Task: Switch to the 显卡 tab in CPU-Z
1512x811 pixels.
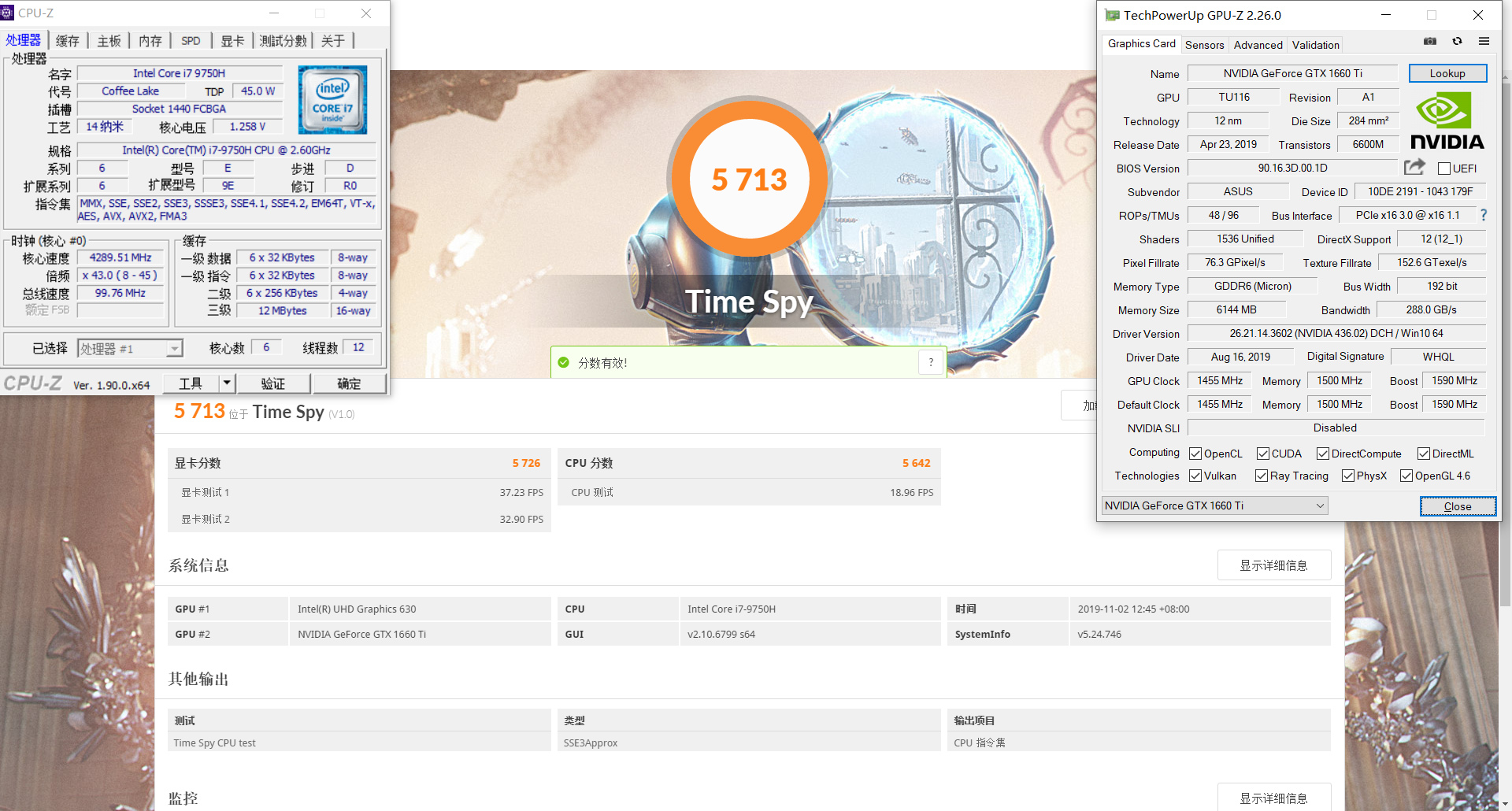Action: (x=232, y=41)
